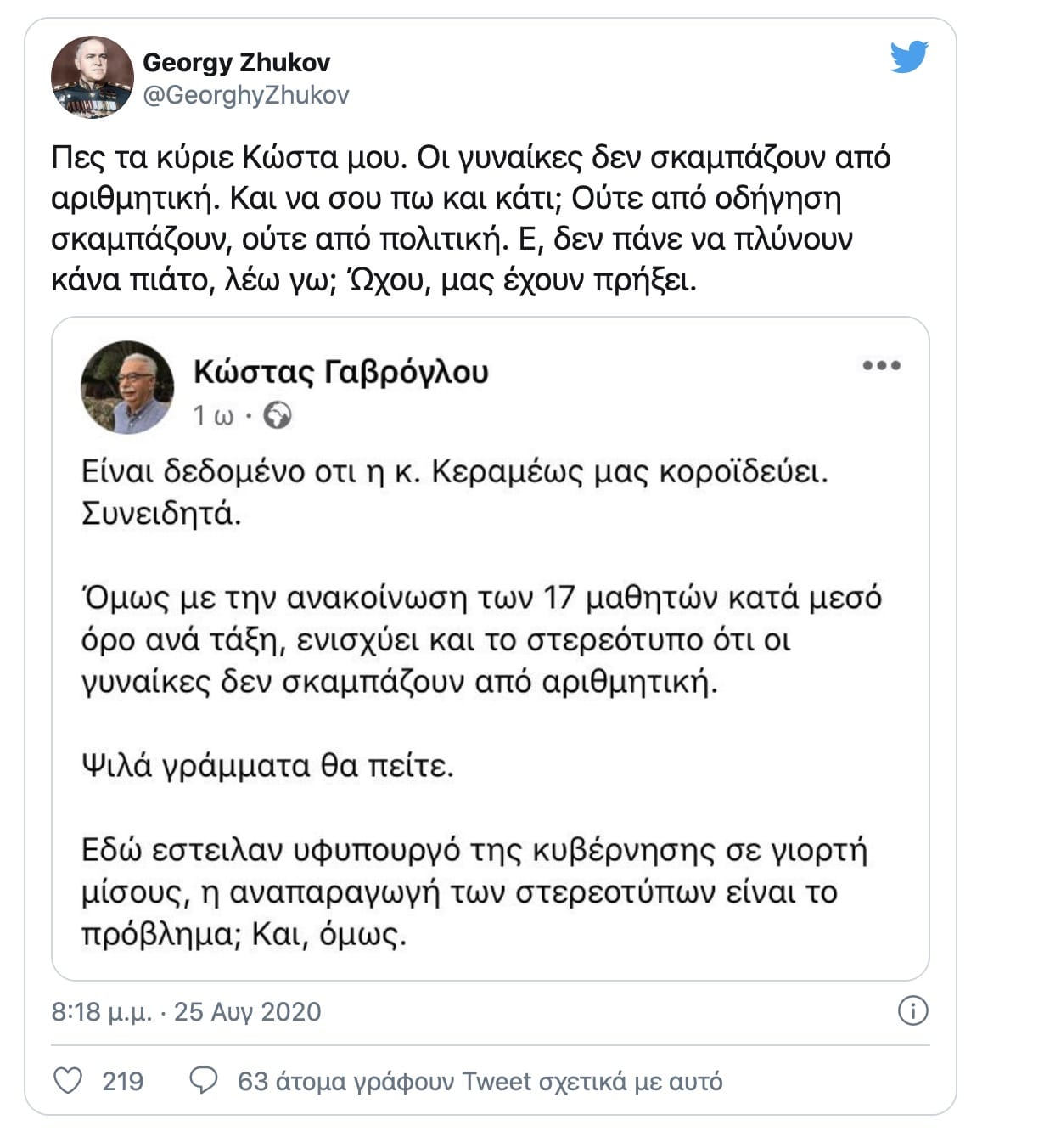Open the 63 άτομα γράφουν Tweet link
1044x1148 pixels.
click(480, 1081)
